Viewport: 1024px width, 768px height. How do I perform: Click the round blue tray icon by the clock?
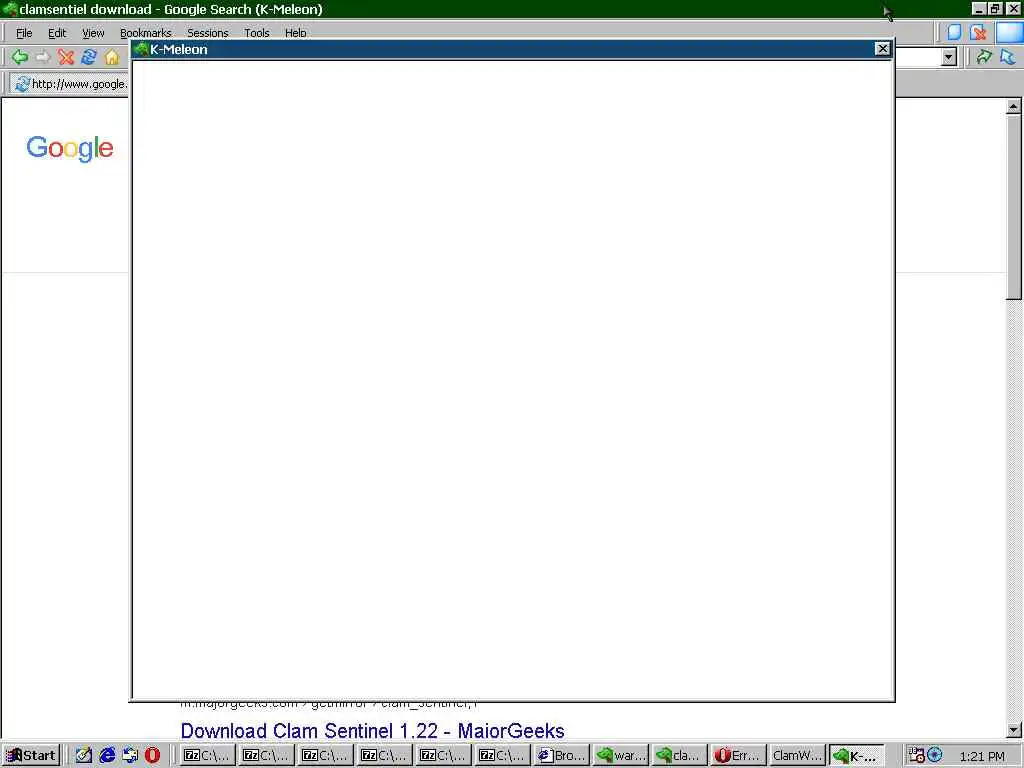pos(935,755)
